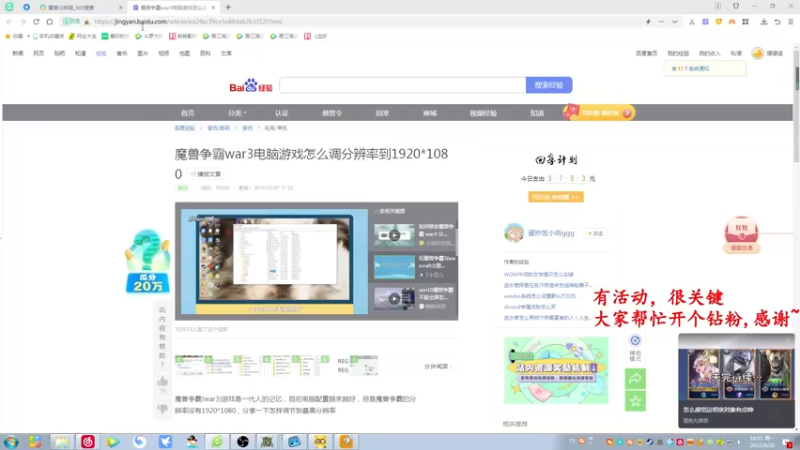Click the 百度经验 breadcrumb link
800x450 pixels.
click(x=185, y=128)
